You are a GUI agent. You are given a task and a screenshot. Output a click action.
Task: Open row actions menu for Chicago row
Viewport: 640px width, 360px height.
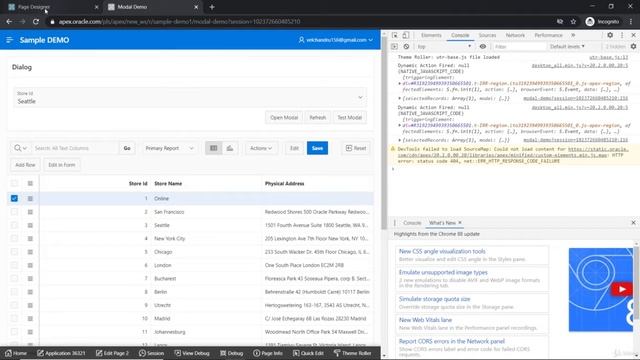(x=30, y=252)
